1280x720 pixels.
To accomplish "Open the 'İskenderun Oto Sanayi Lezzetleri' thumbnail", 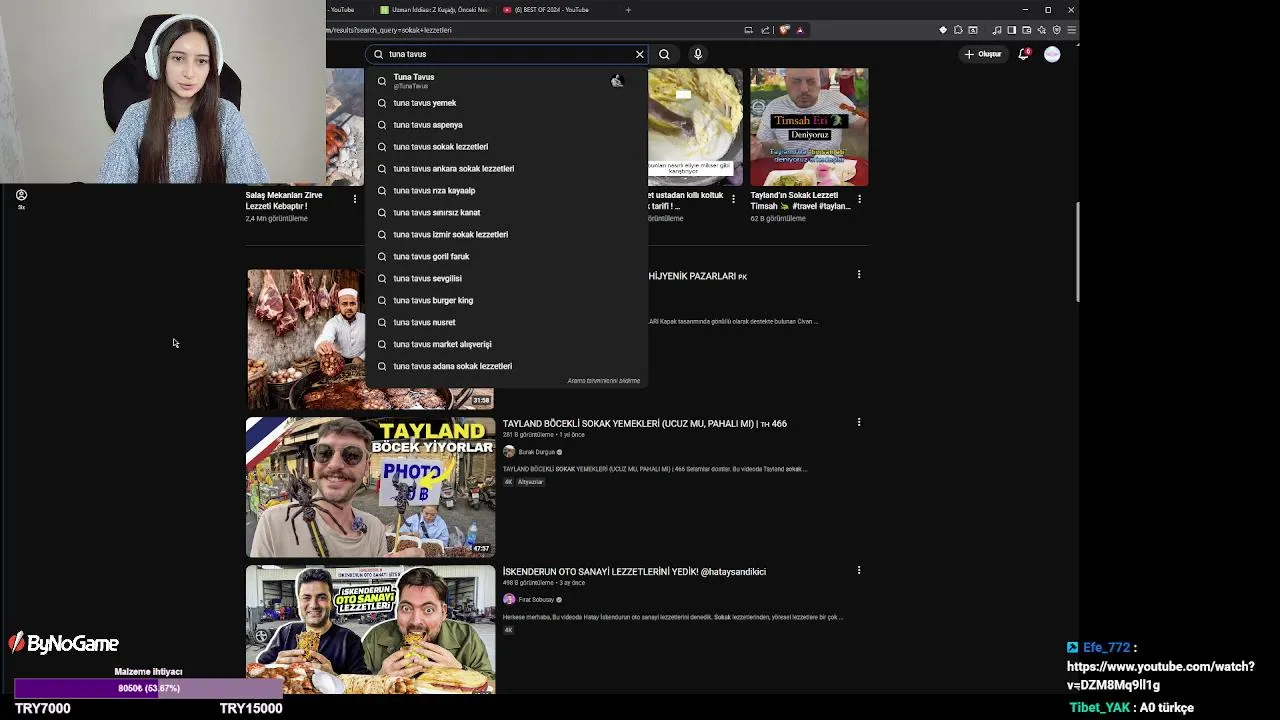I will (370, 630).
